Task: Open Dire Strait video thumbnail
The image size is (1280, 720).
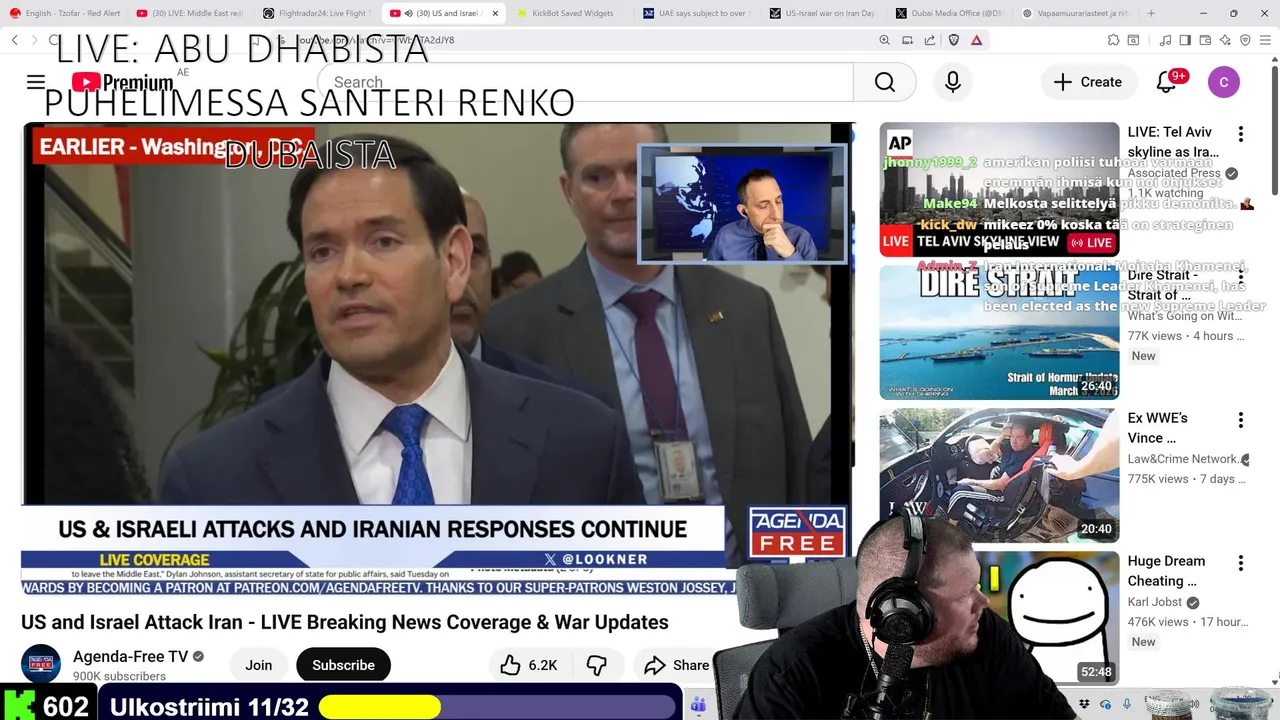Action: coord(999,332)
